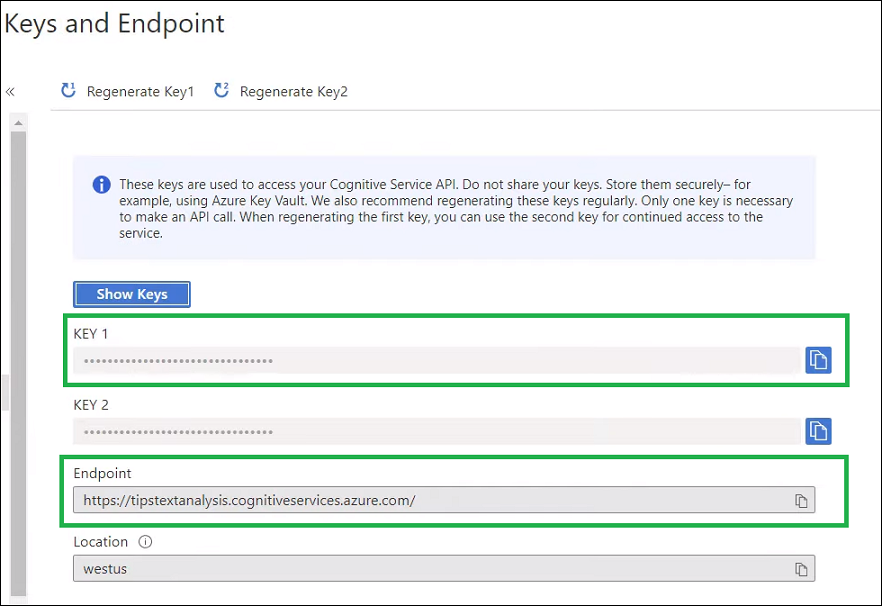Click inside the masked KEY 2 field
882x606 pixels.
pyautogui.click(x=436, y=431)
